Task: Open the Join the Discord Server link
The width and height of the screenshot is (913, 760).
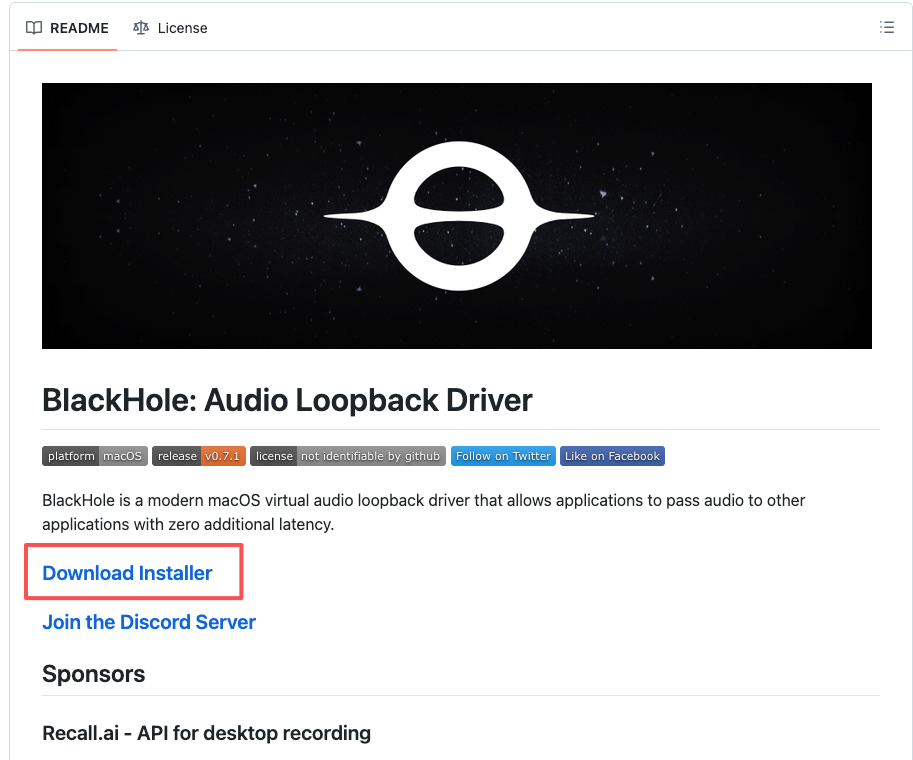Action: pos(149,622)
